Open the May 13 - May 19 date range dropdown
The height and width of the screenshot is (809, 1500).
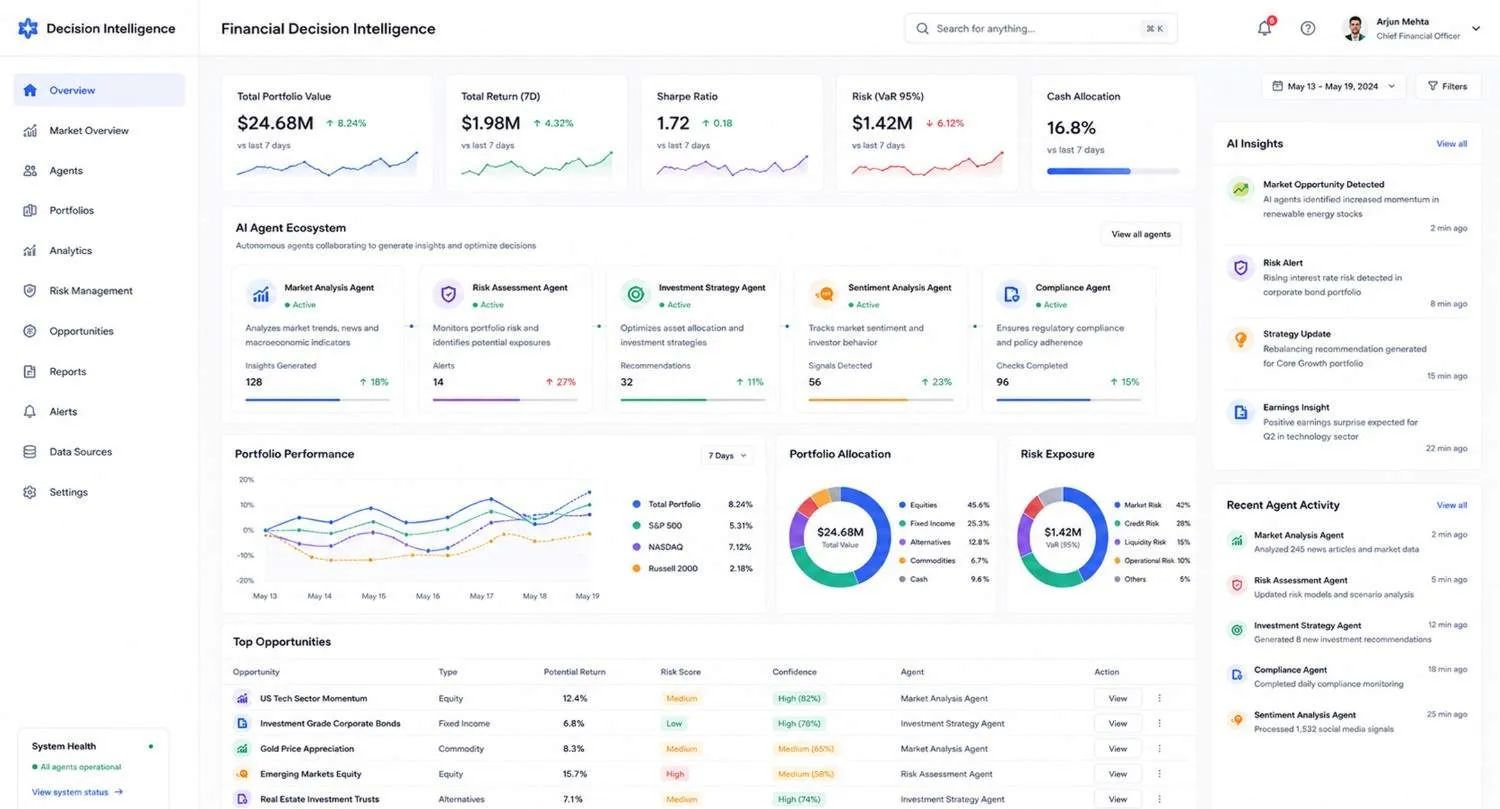click(x=1334, y=86)
